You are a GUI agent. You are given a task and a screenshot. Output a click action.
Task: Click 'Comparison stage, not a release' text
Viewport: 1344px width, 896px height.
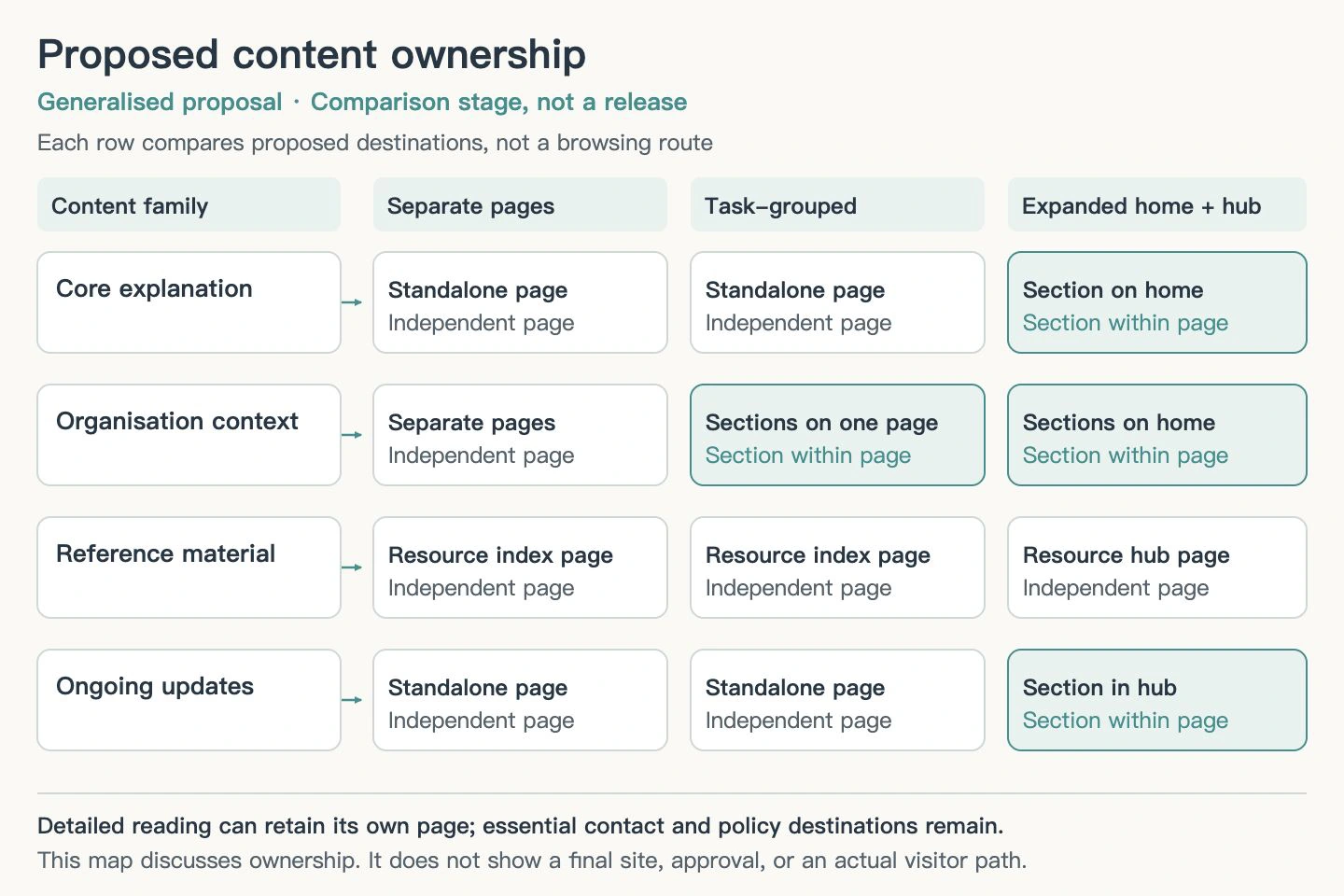pos(498,102)
